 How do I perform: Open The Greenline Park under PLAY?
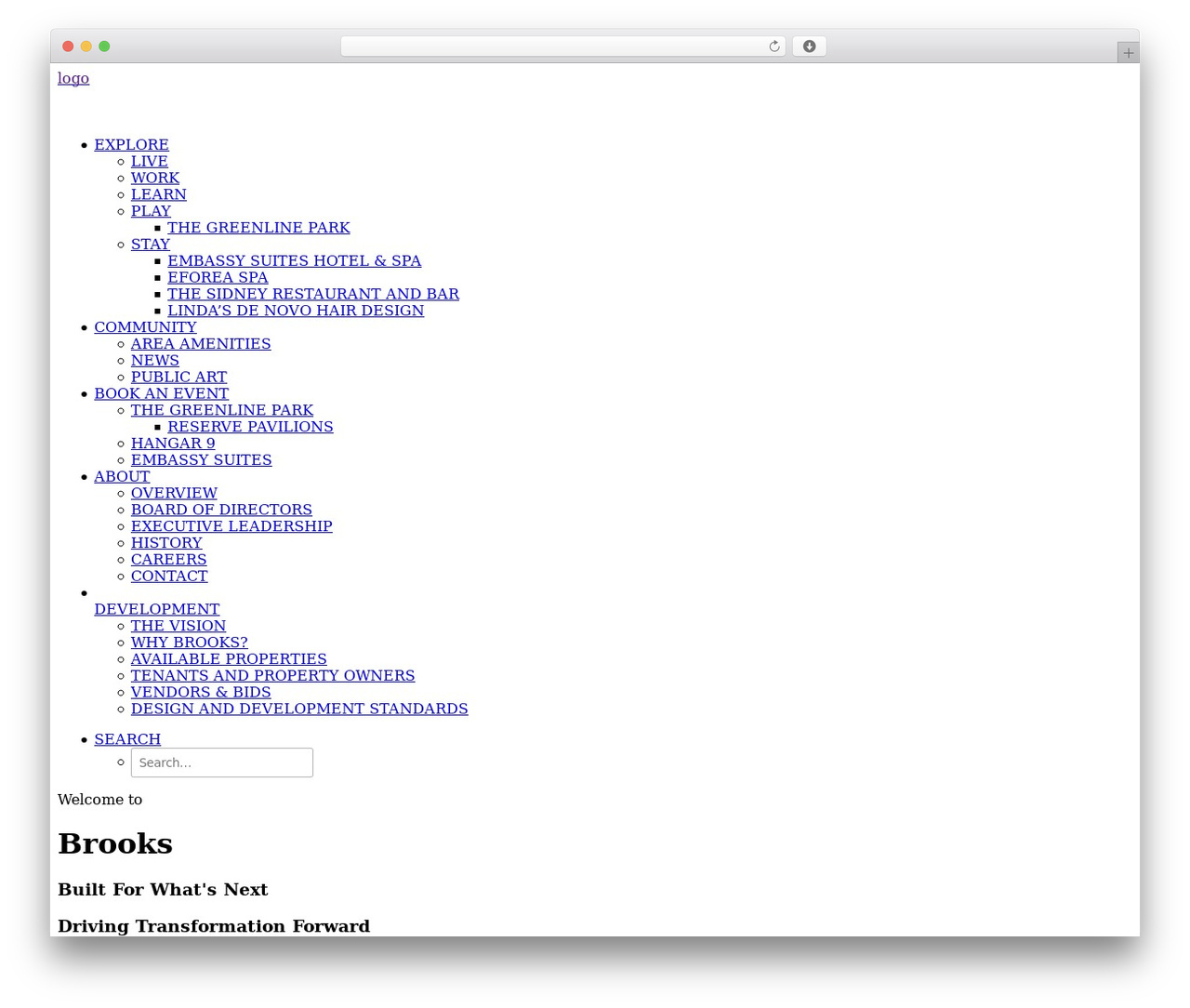click(x=258, y=228)
